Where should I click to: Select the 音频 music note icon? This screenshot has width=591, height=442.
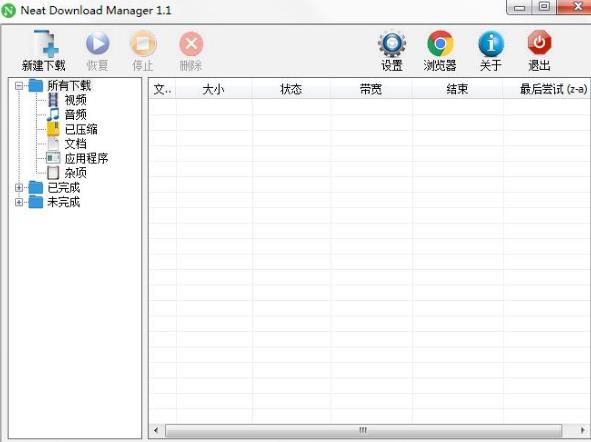coord(53,114)
